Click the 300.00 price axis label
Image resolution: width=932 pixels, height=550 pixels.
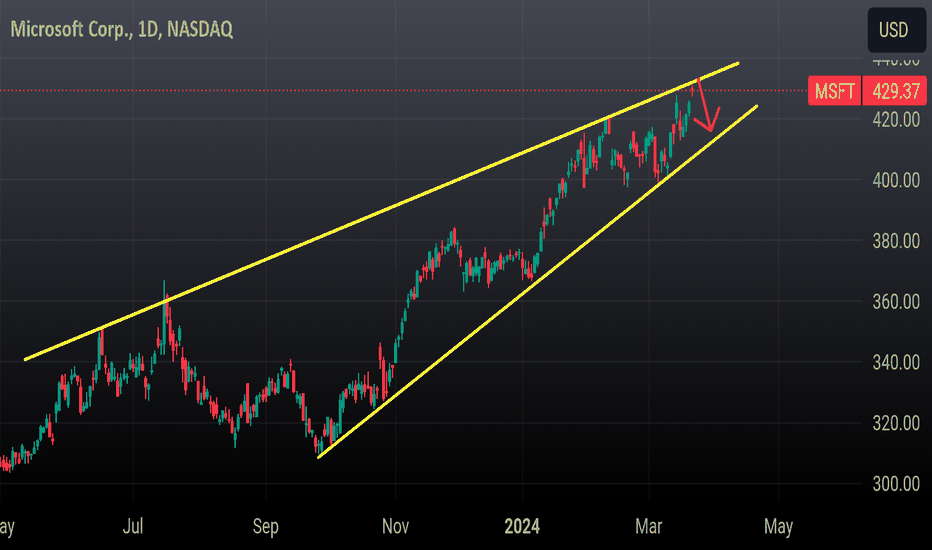pos(896,484)
